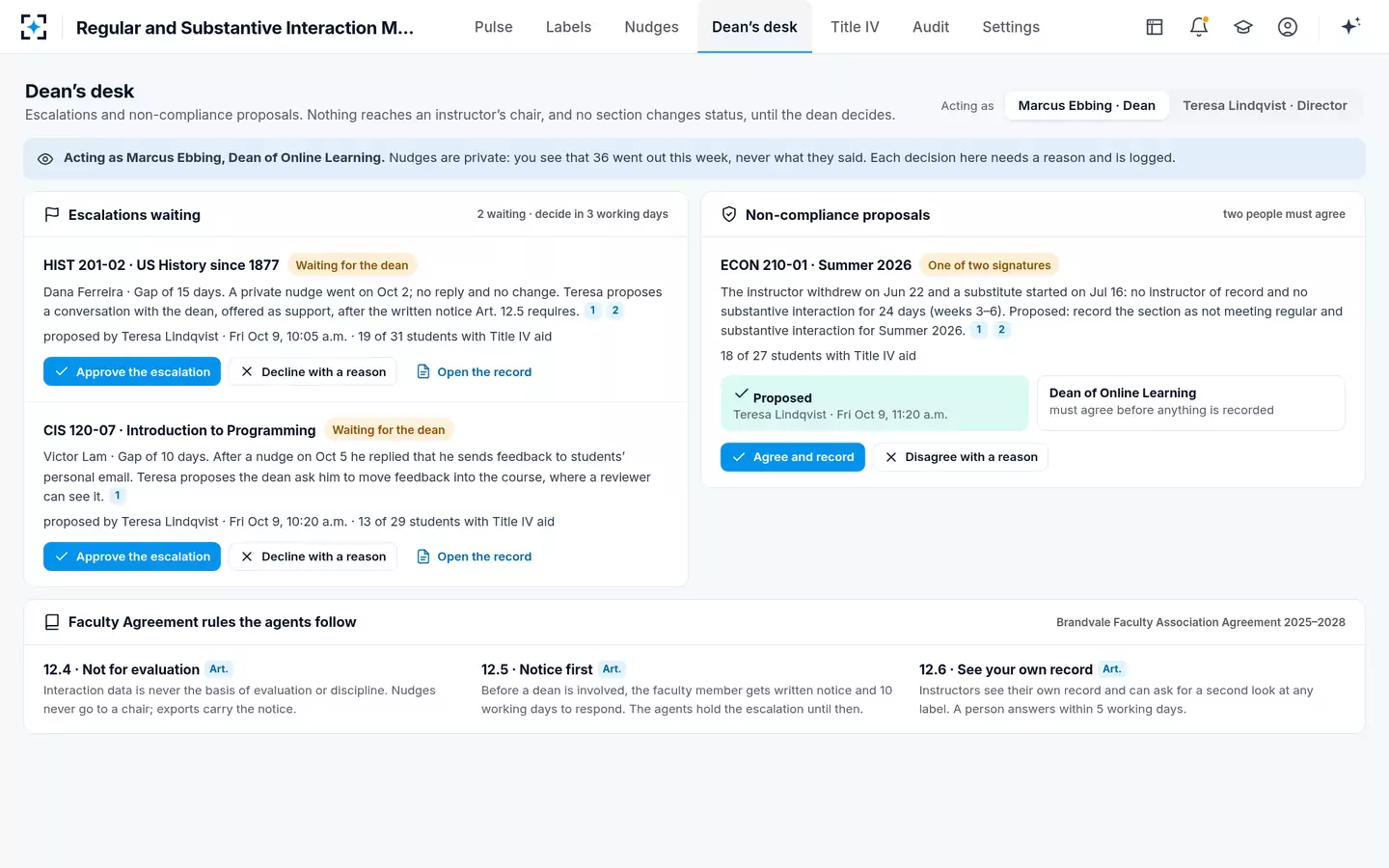Click citation 1 in CIS 120-07 escalation
1389x868 pixels.
[x=118, y=496]
